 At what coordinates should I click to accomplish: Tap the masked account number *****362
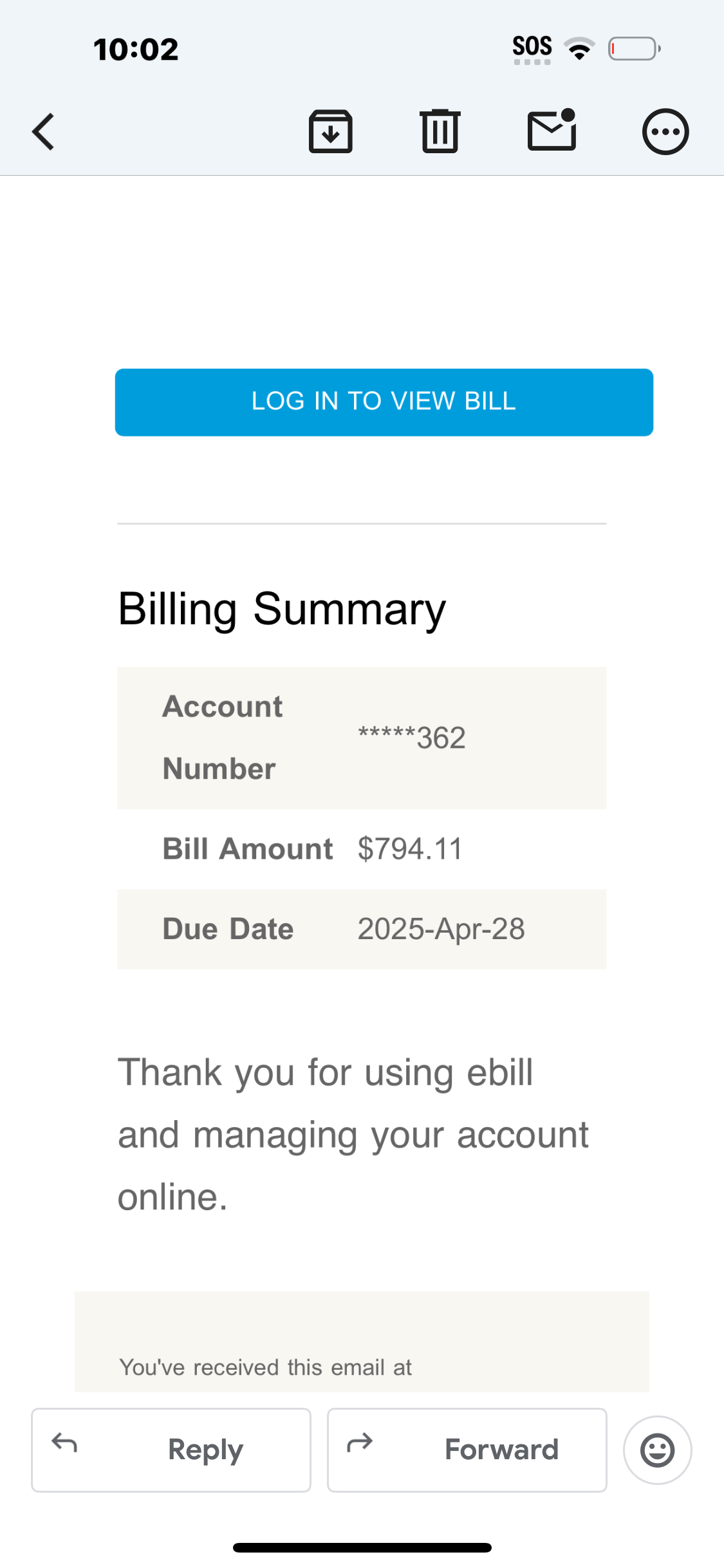[x=412, y=738]
